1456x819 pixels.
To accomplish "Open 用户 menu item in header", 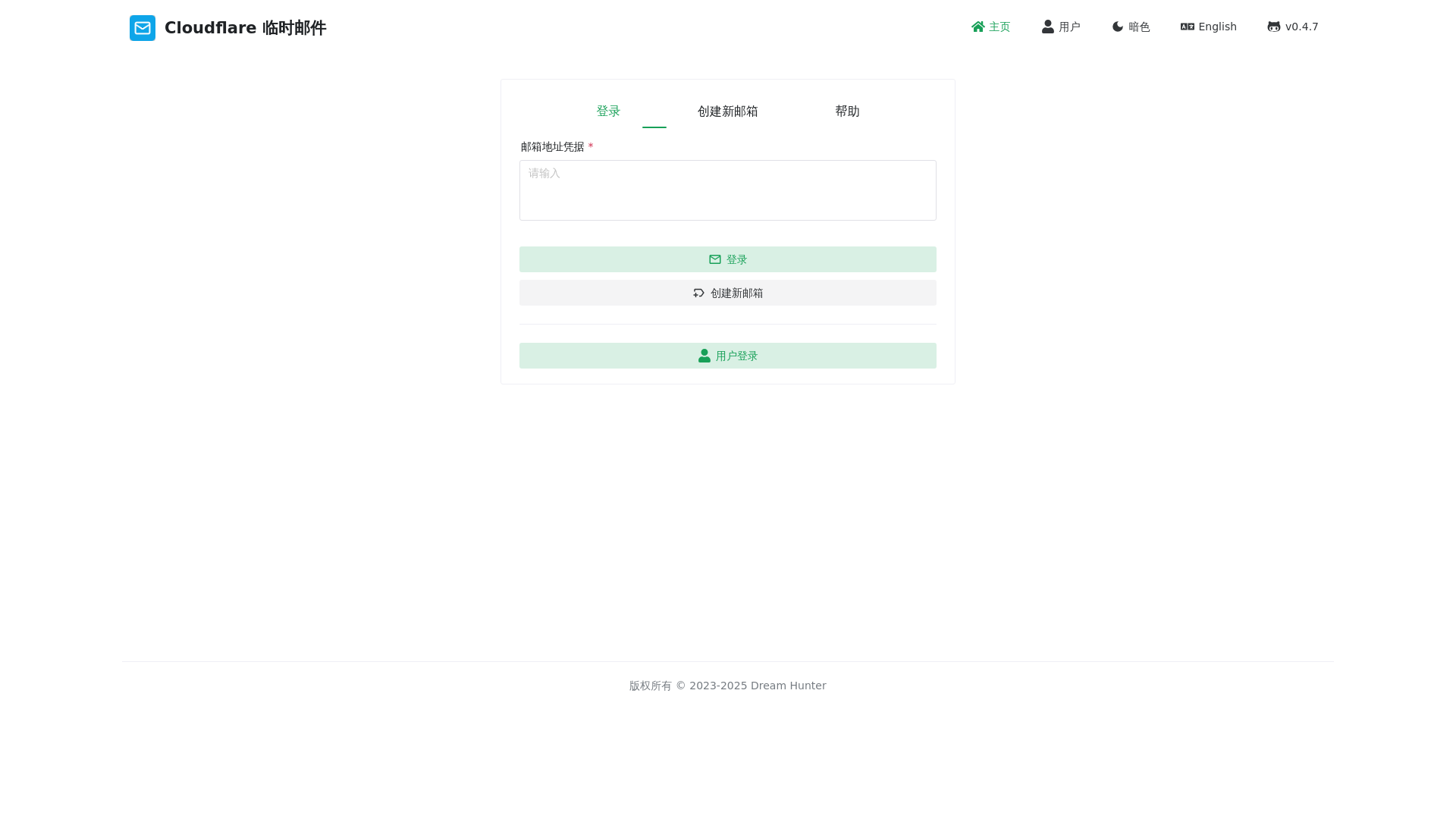I will [x=1069, y=27].
